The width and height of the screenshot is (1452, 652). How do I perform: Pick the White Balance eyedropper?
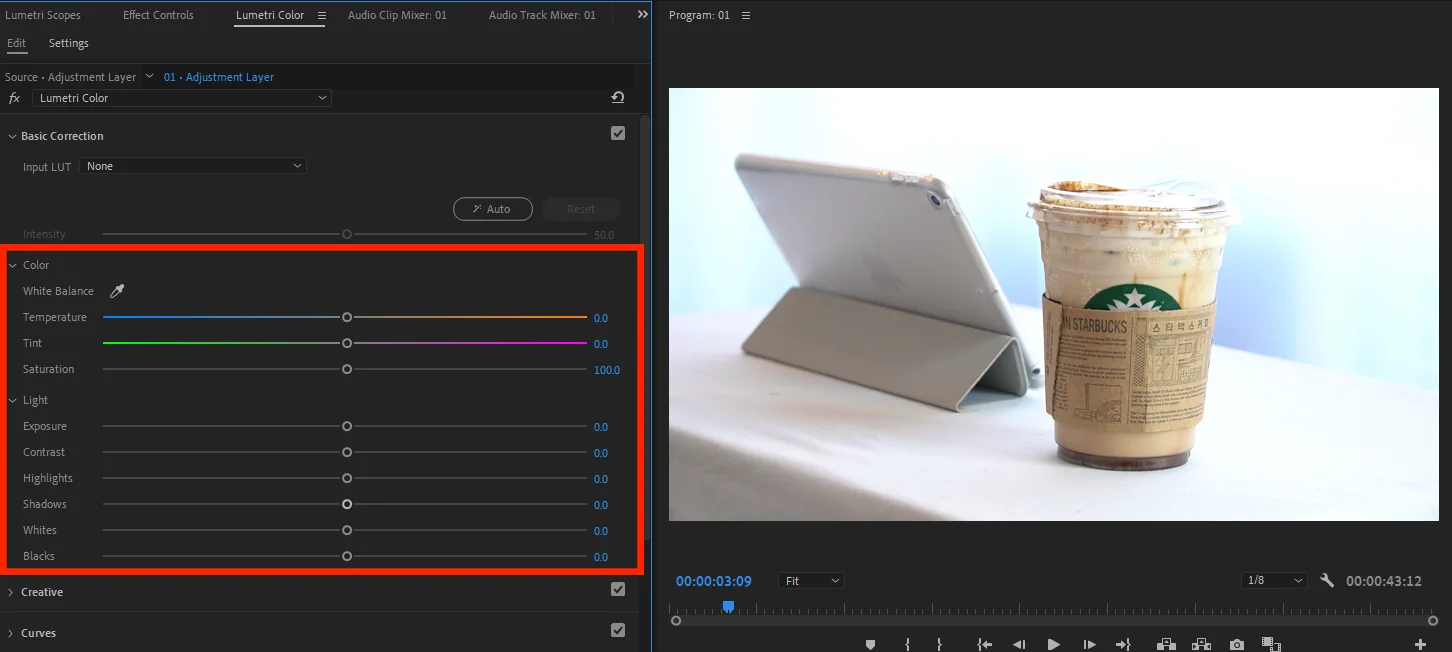point(117,291)
